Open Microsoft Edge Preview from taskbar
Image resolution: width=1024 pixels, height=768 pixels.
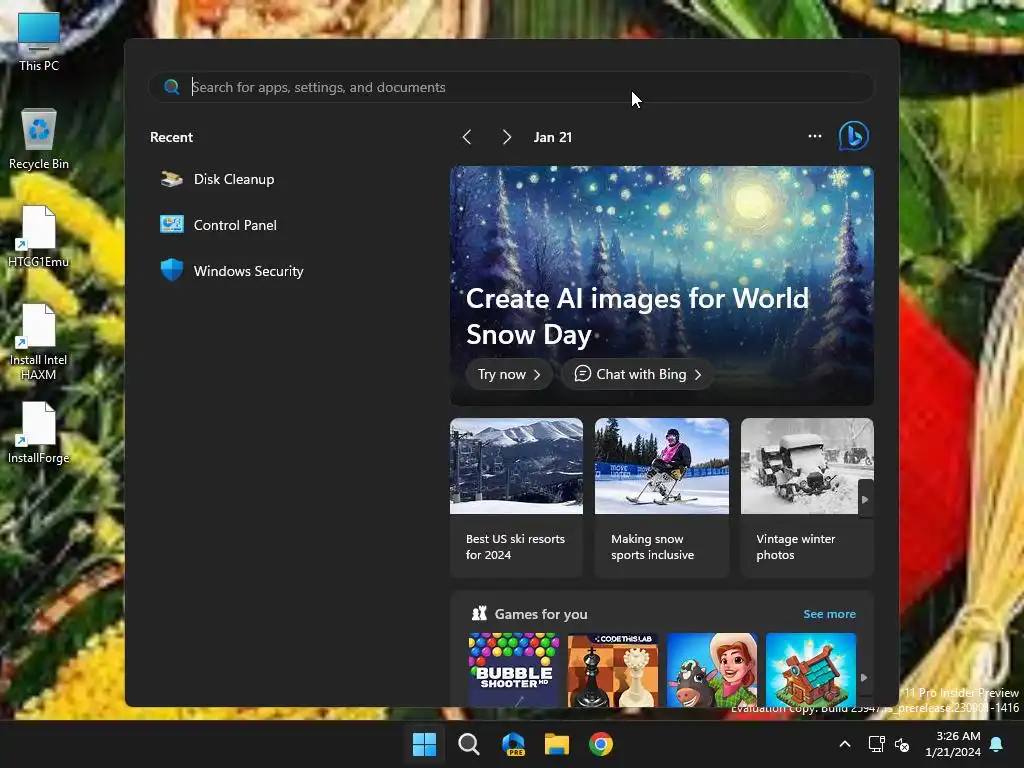point(513,744)
